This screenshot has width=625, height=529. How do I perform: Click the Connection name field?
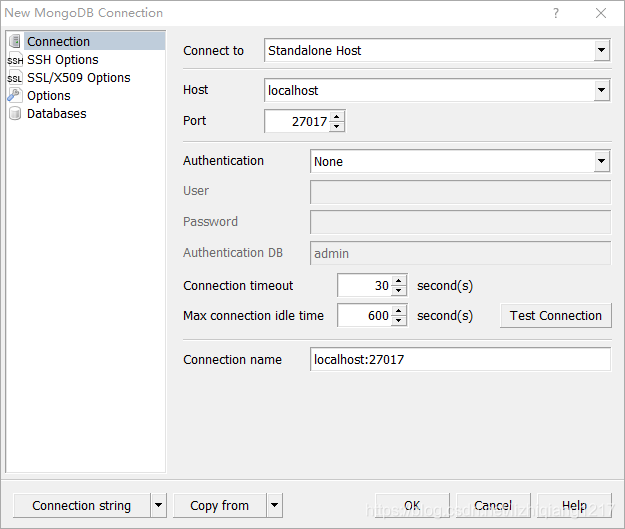tap(460, 359)
